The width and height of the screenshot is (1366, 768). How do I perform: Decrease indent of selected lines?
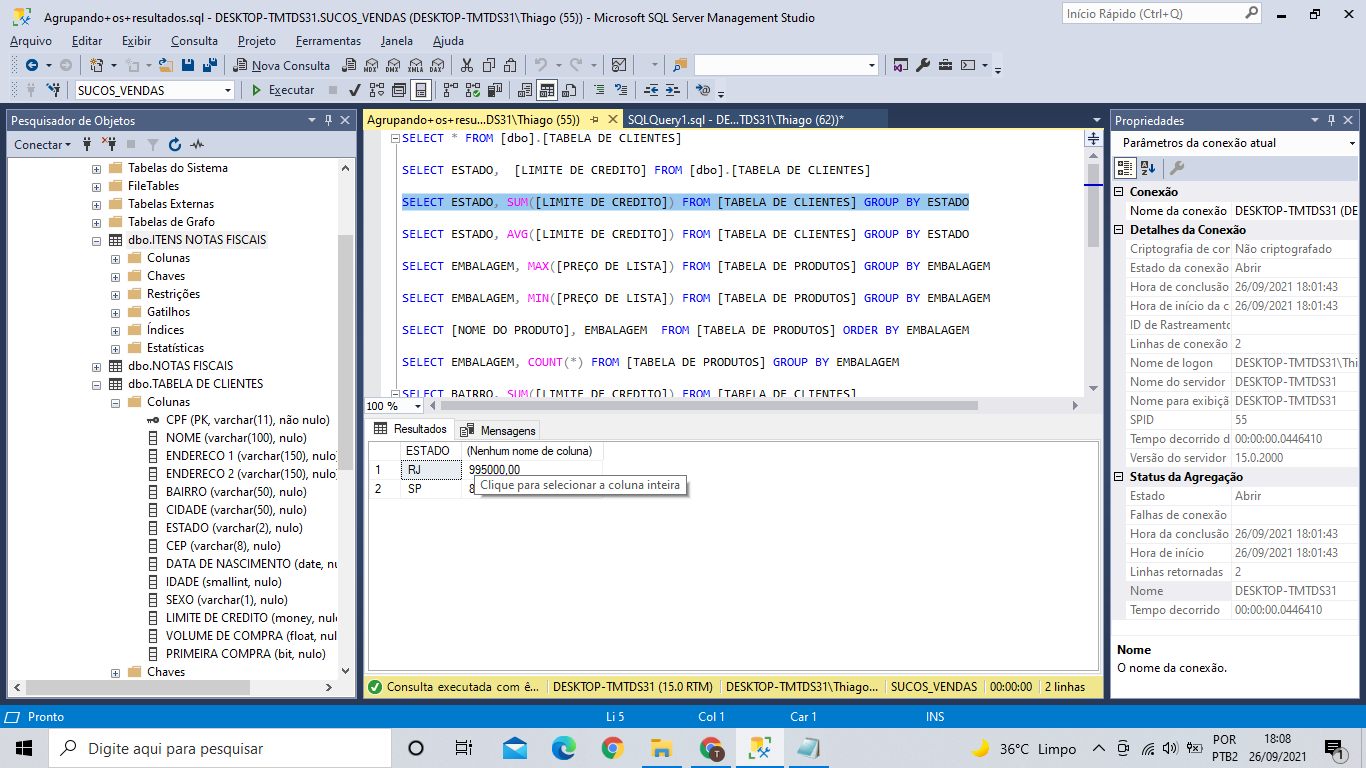(x=651, y=90)
